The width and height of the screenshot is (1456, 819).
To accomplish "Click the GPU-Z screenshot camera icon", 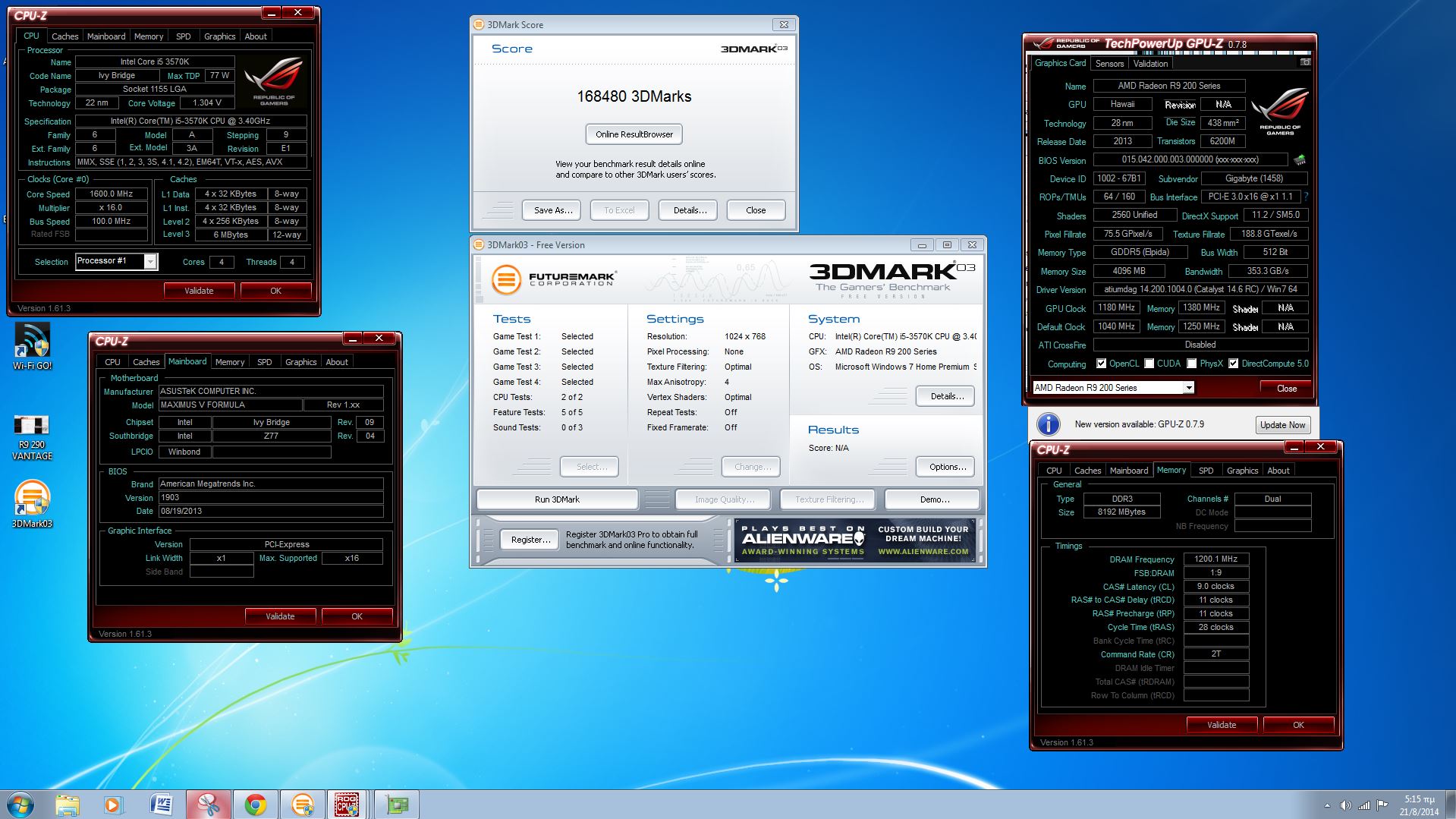I will pyautogui.click(x=1305, y=62).
